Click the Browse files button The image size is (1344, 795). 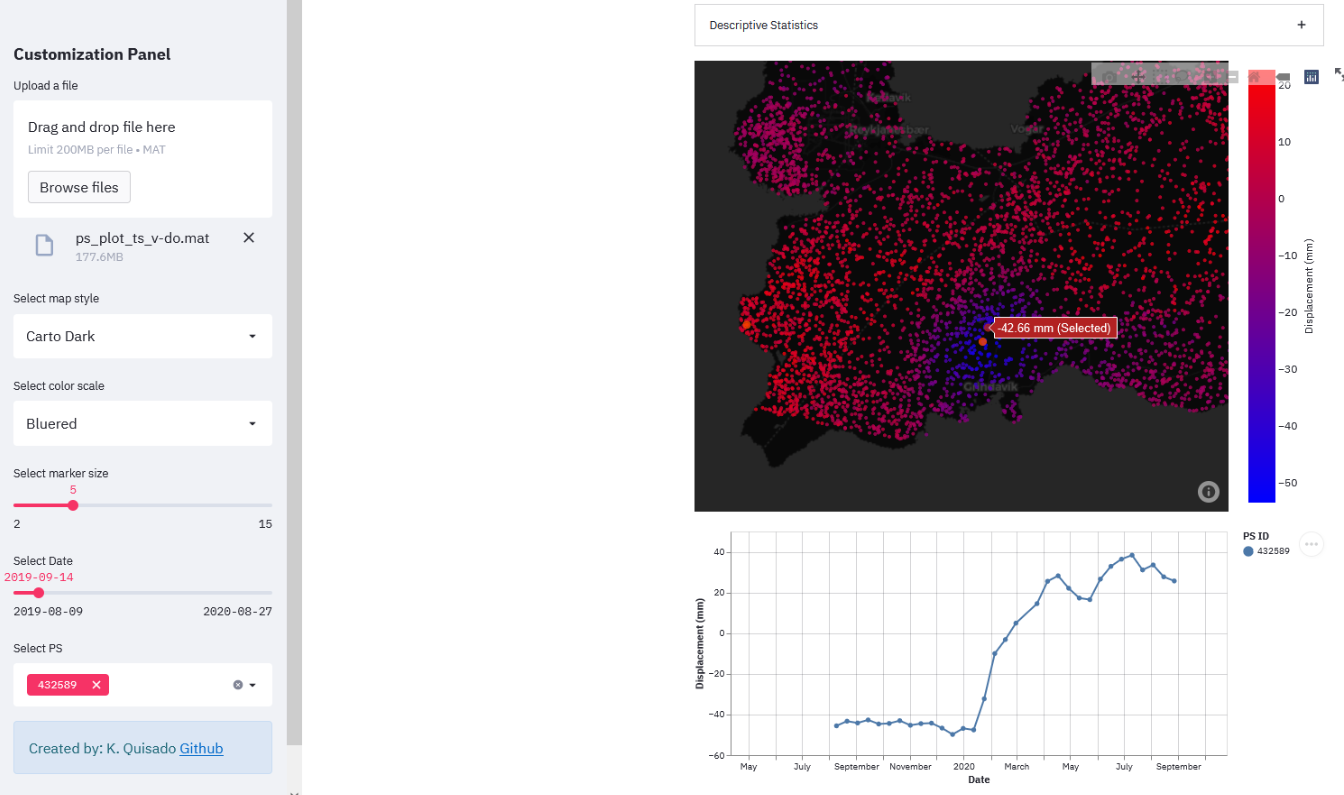tap(79, 187)
